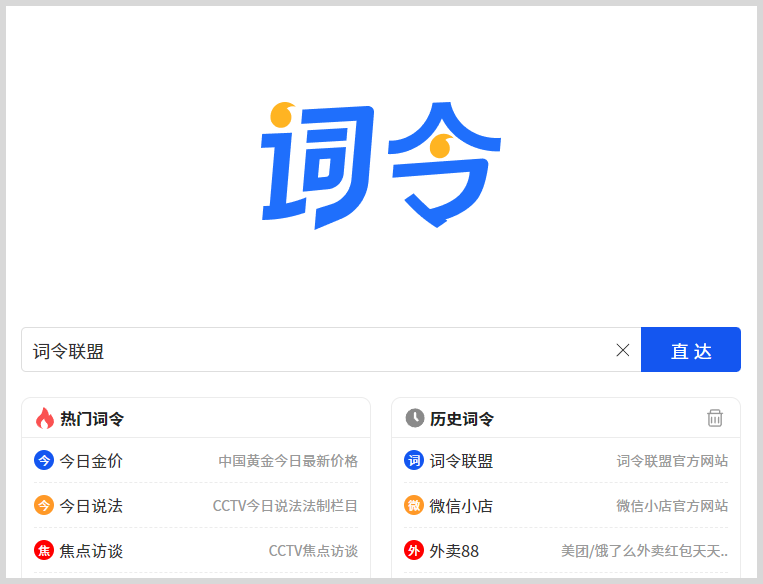Click the 直达 search button

pos(690,350)
